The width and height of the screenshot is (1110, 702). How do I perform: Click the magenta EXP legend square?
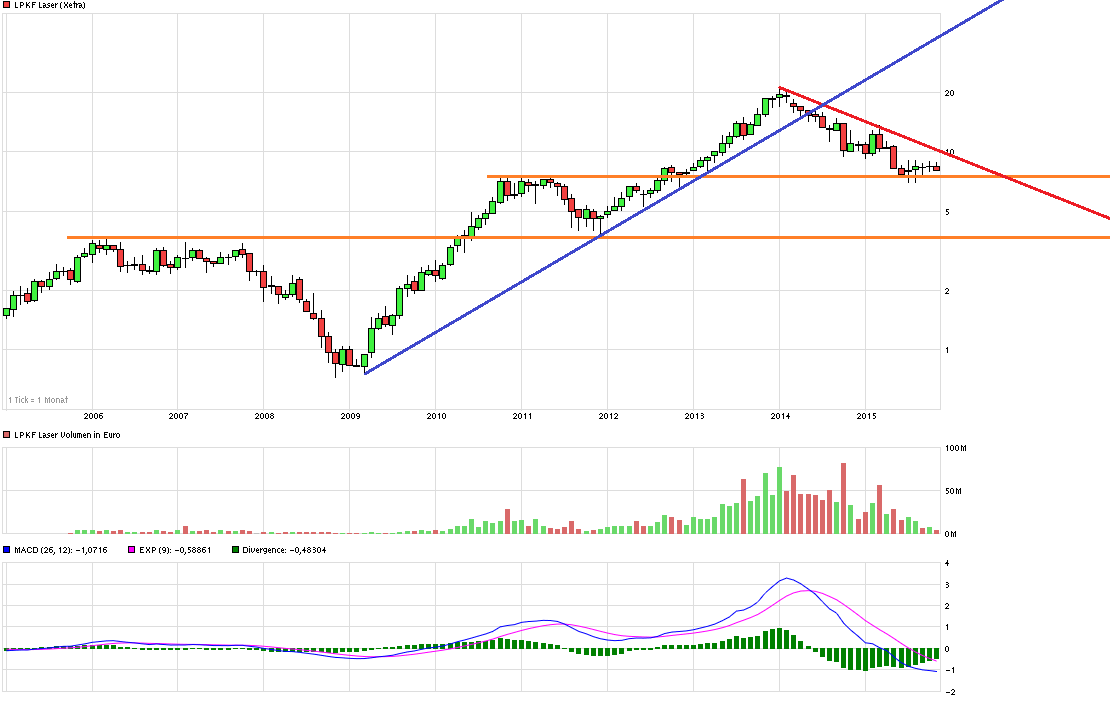[x=131, y=550]
